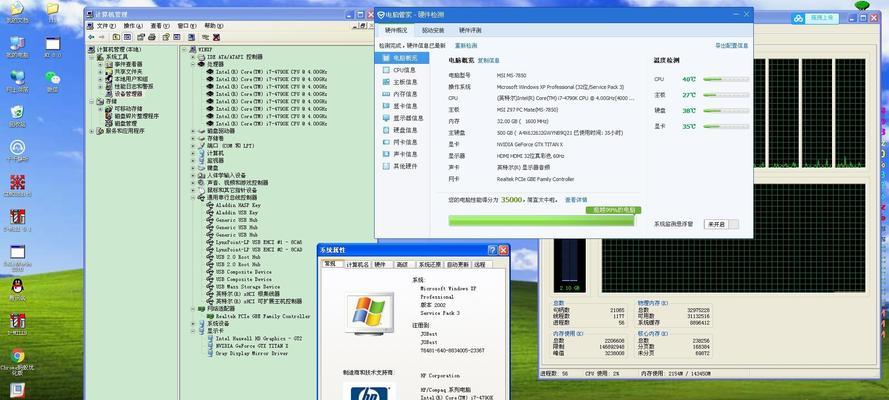
Task: Switch to 系统还原 tab in 系统属性
Action: point(430,265)
